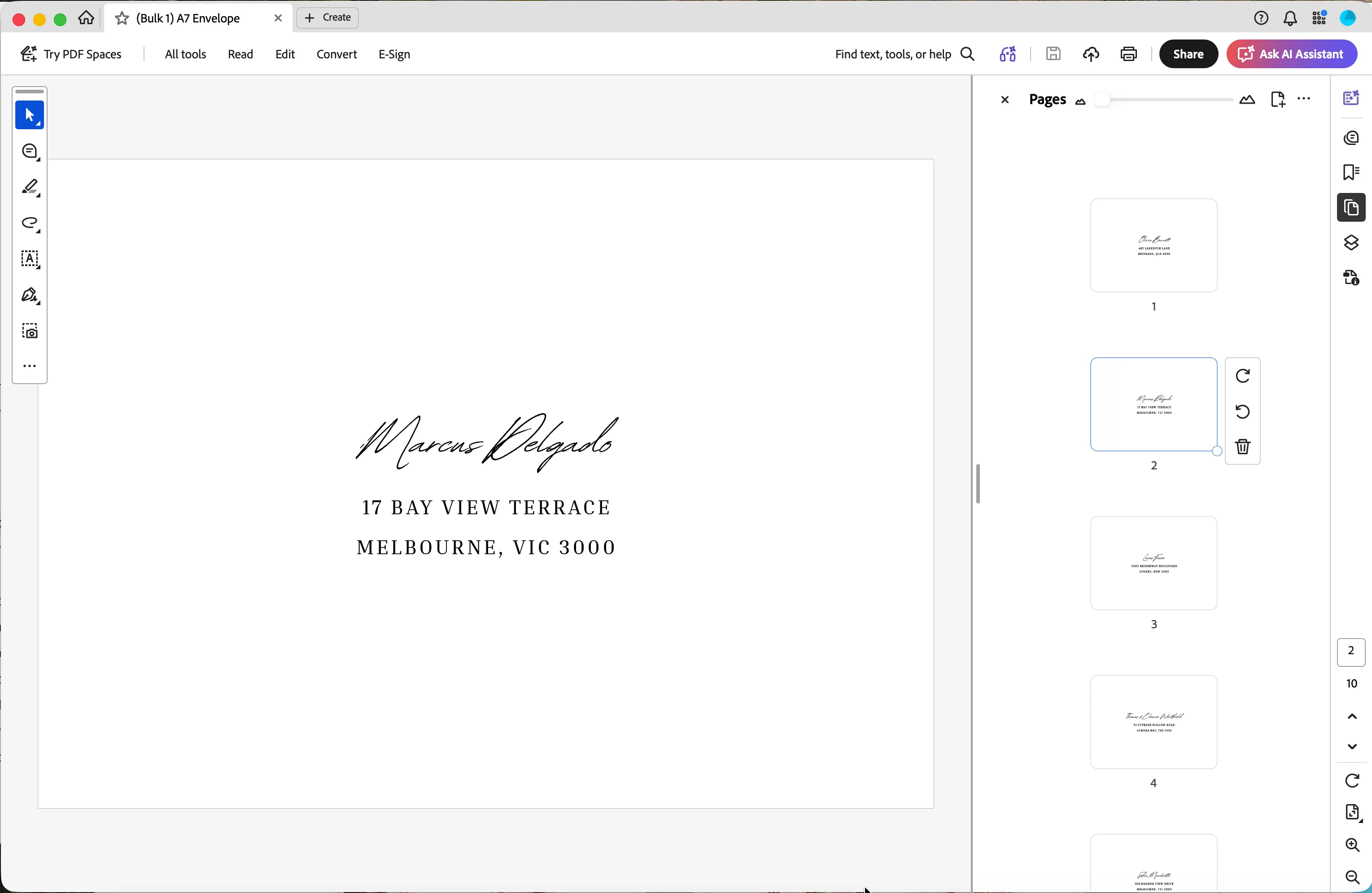Rotate the view using right rail icon
Screen dimensions: 1372x893
pos(1352,780)
